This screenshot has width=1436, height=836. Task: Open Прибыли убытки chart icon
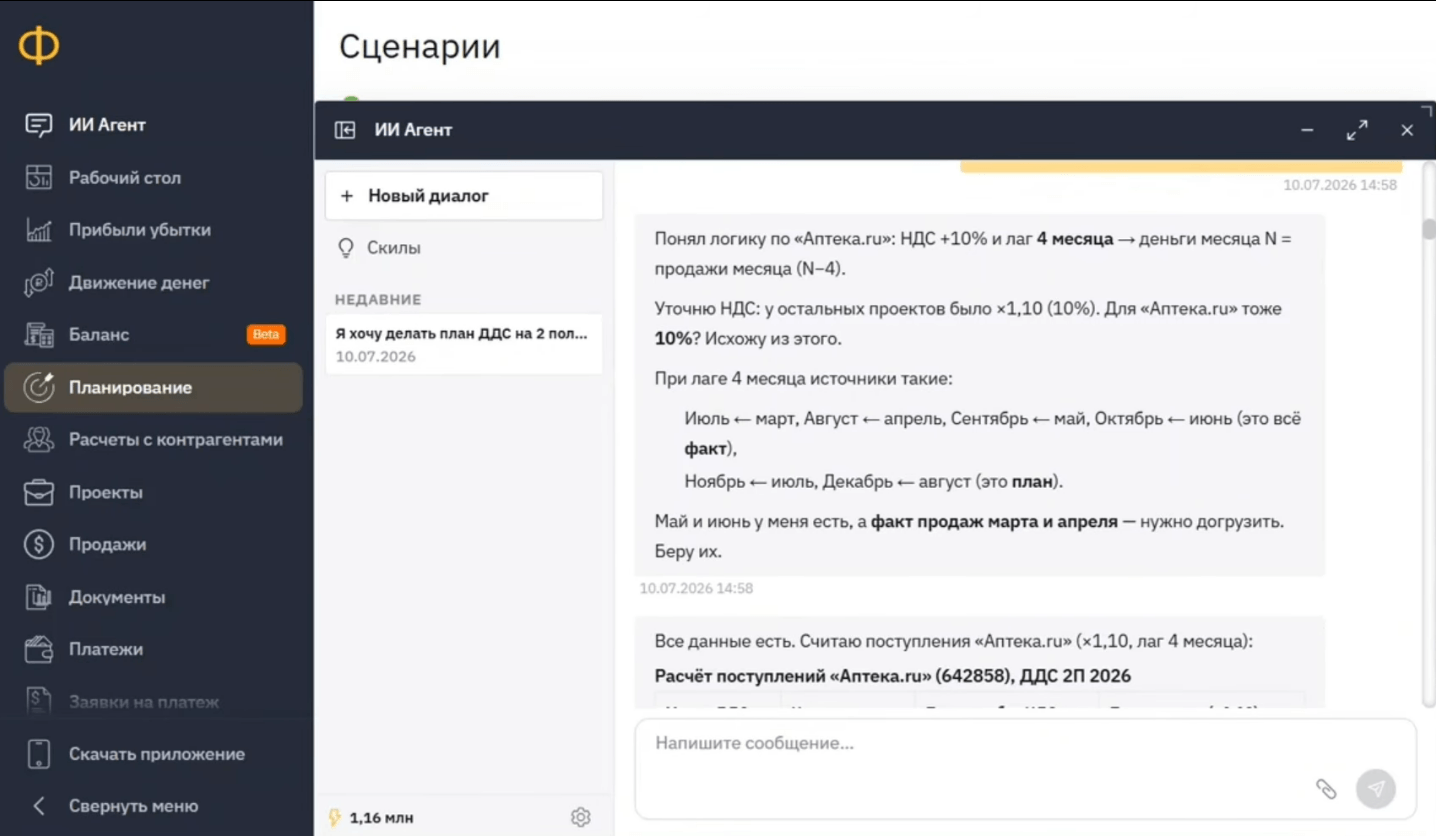39,230
